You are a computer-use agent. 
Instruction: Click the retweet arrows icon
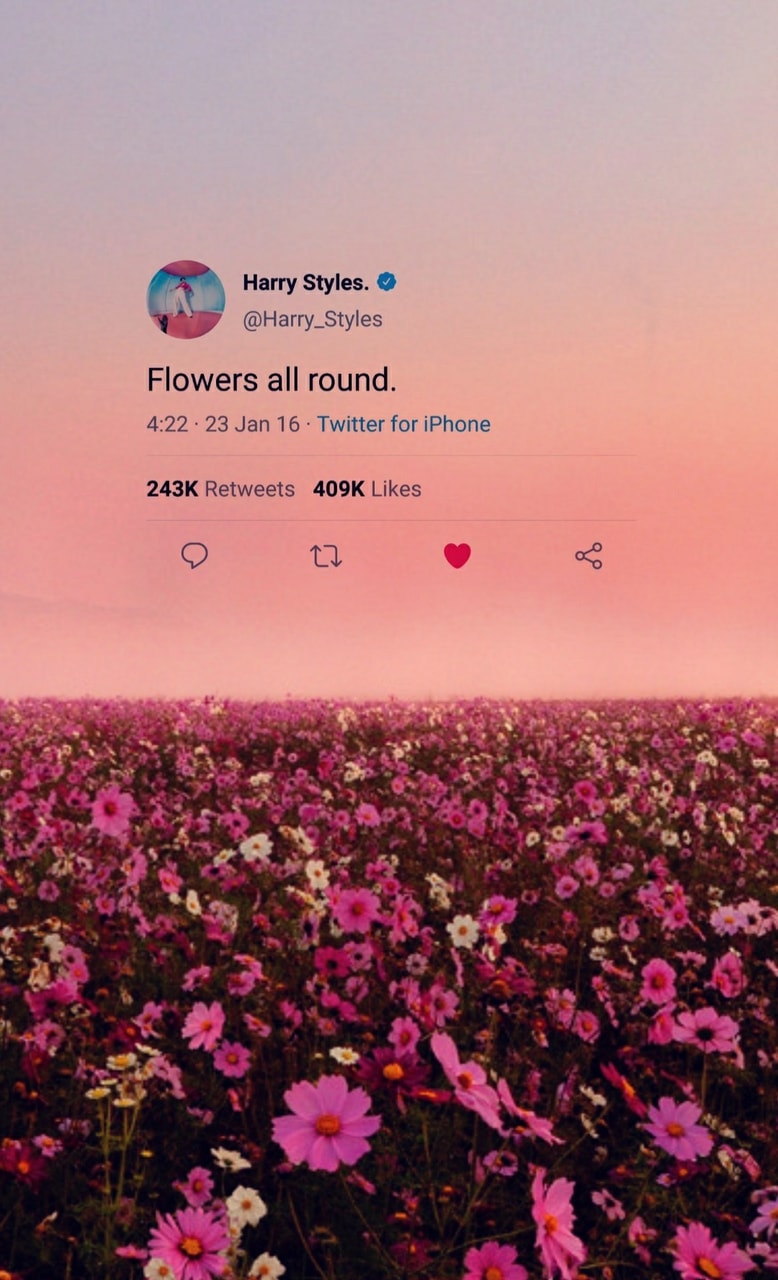tap(326, 556)
